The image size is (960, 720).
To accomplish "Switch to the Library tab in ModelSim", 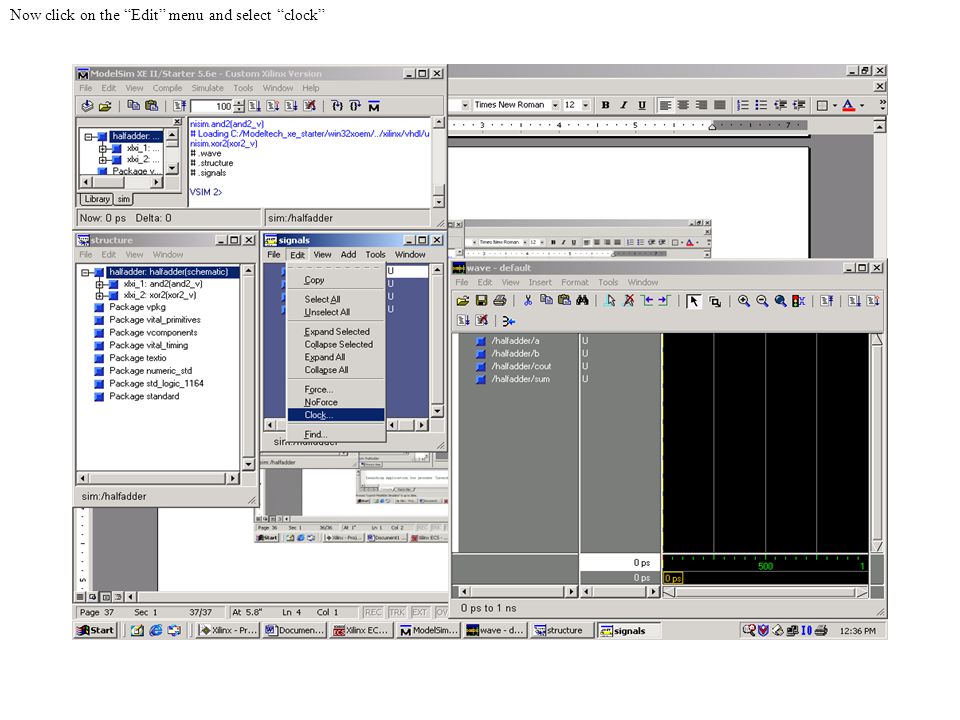I will click(x=97, y=199).
